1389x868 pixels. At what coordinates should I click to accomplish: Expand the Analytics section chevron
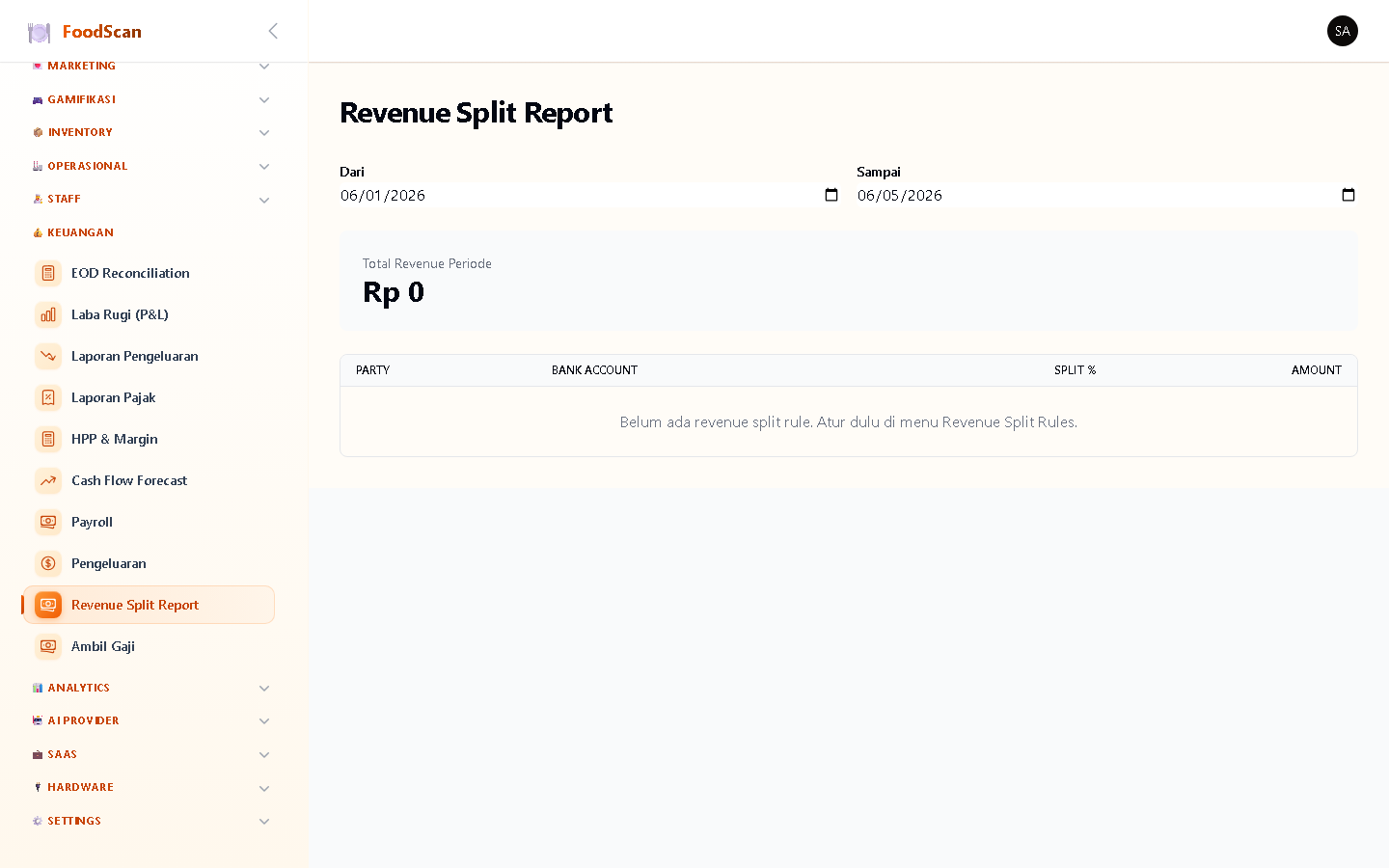point(264,689)
